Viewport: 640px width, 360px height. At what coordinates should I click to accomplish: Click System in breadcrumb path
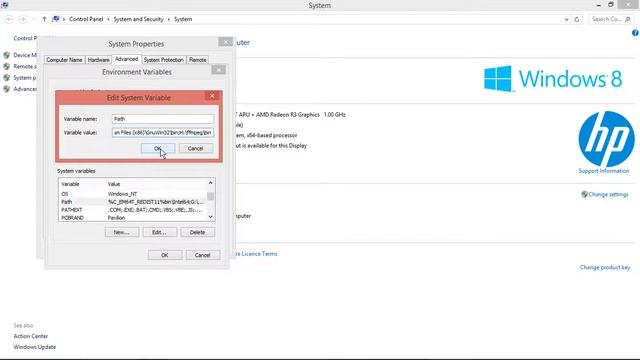(x=183, y=19)
